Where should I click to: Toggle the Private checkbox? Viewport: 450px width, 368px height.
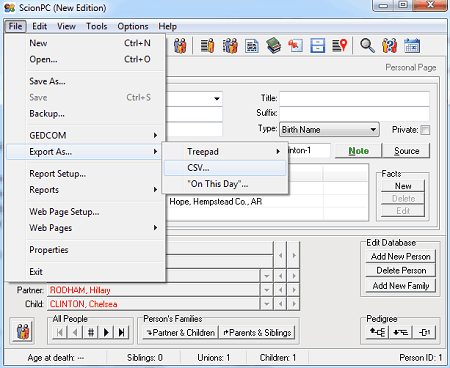(425, 130)
